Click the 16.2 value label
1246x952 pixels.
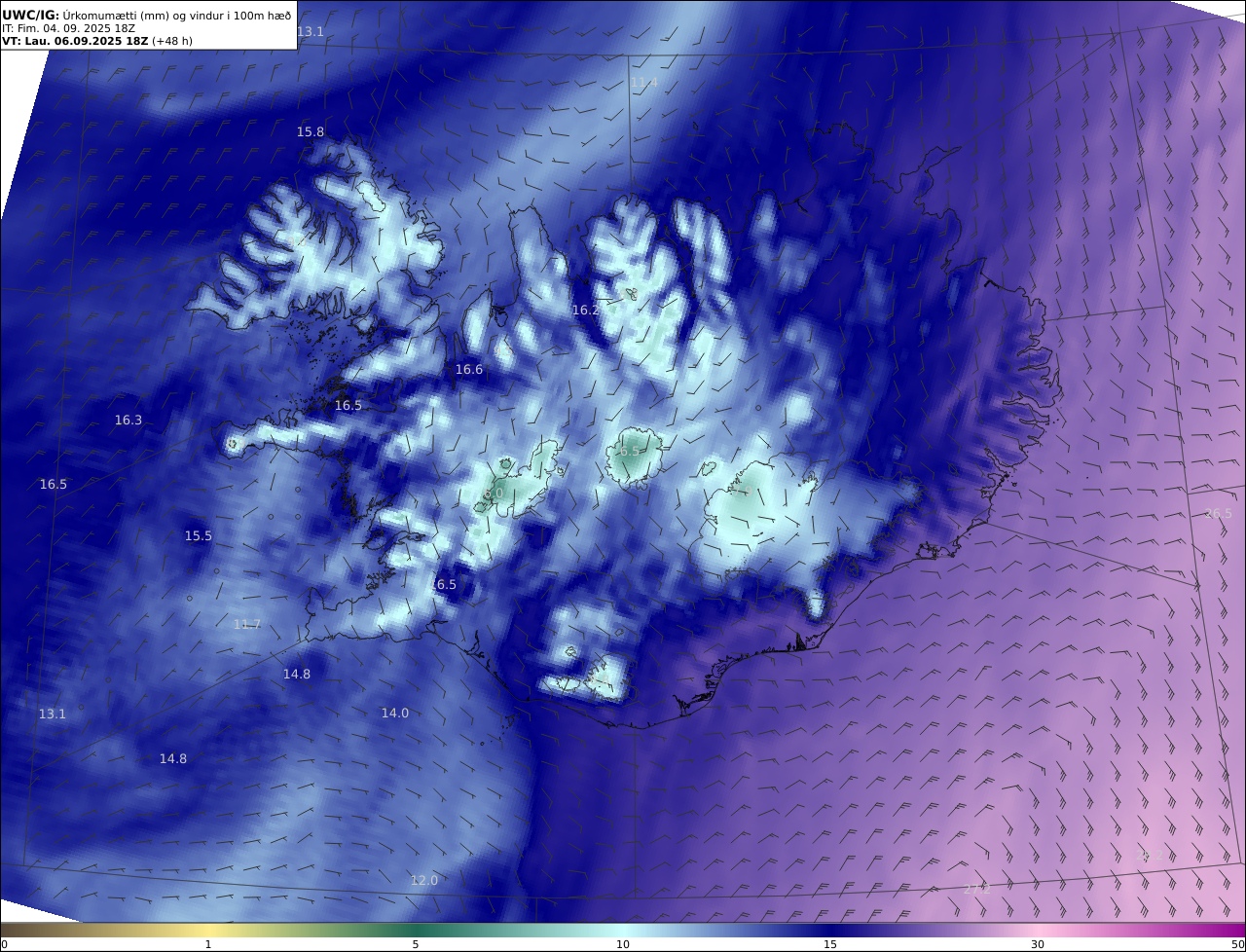click(x=586, y=310)
